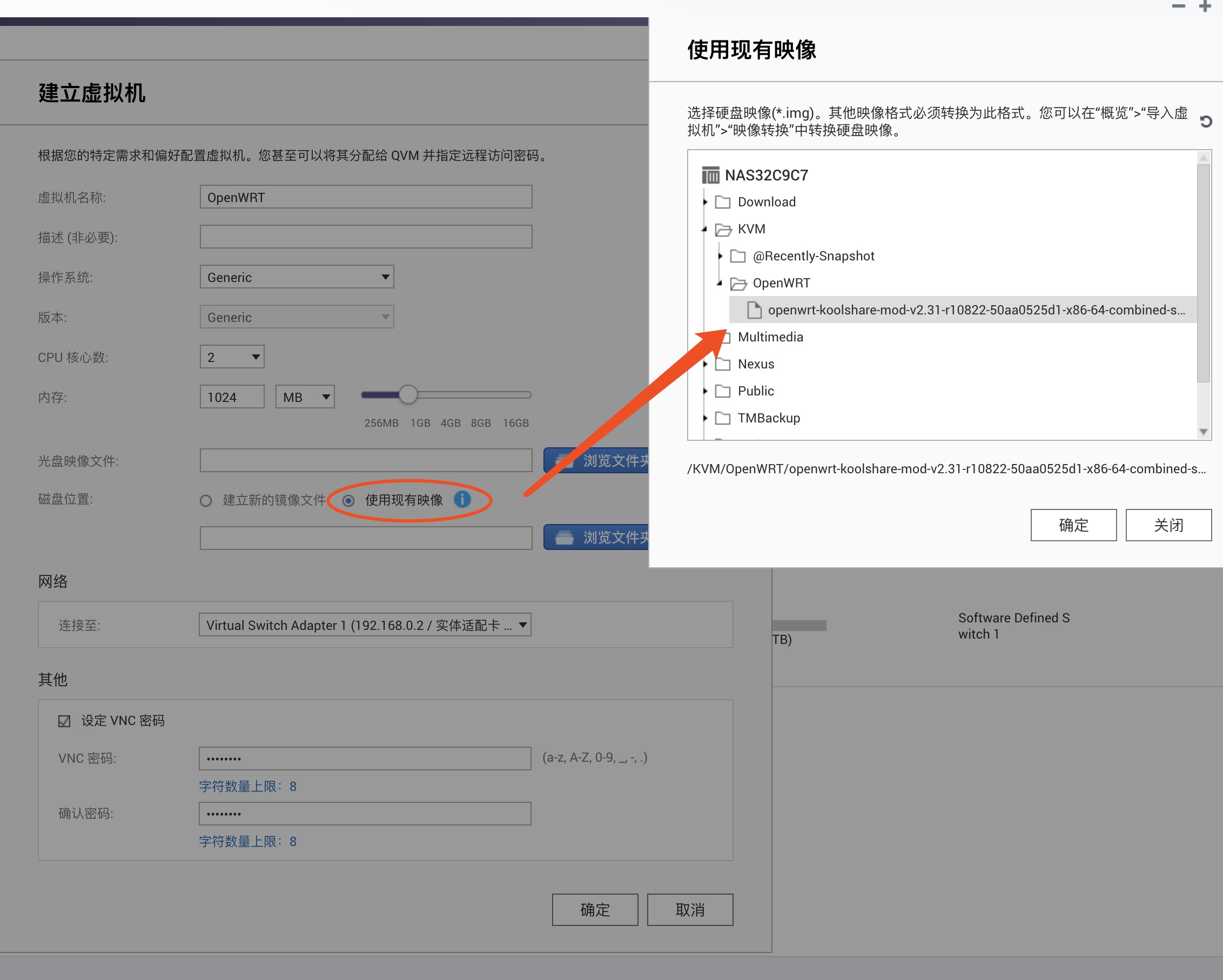This screenshot has height=980, width=1223.
Task: Select the 建立新的镜像文件 radio button
Action: point(205,500)
